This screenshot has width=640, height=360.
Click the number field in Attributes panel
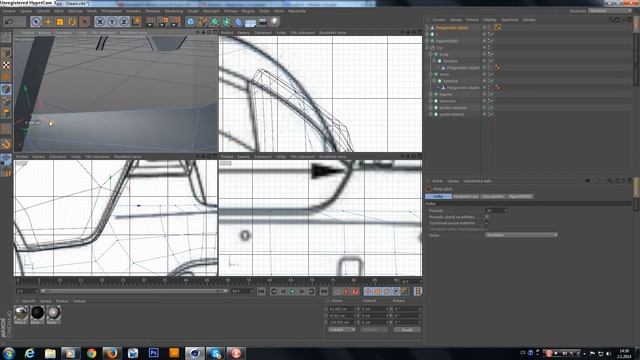click(496, 211)
